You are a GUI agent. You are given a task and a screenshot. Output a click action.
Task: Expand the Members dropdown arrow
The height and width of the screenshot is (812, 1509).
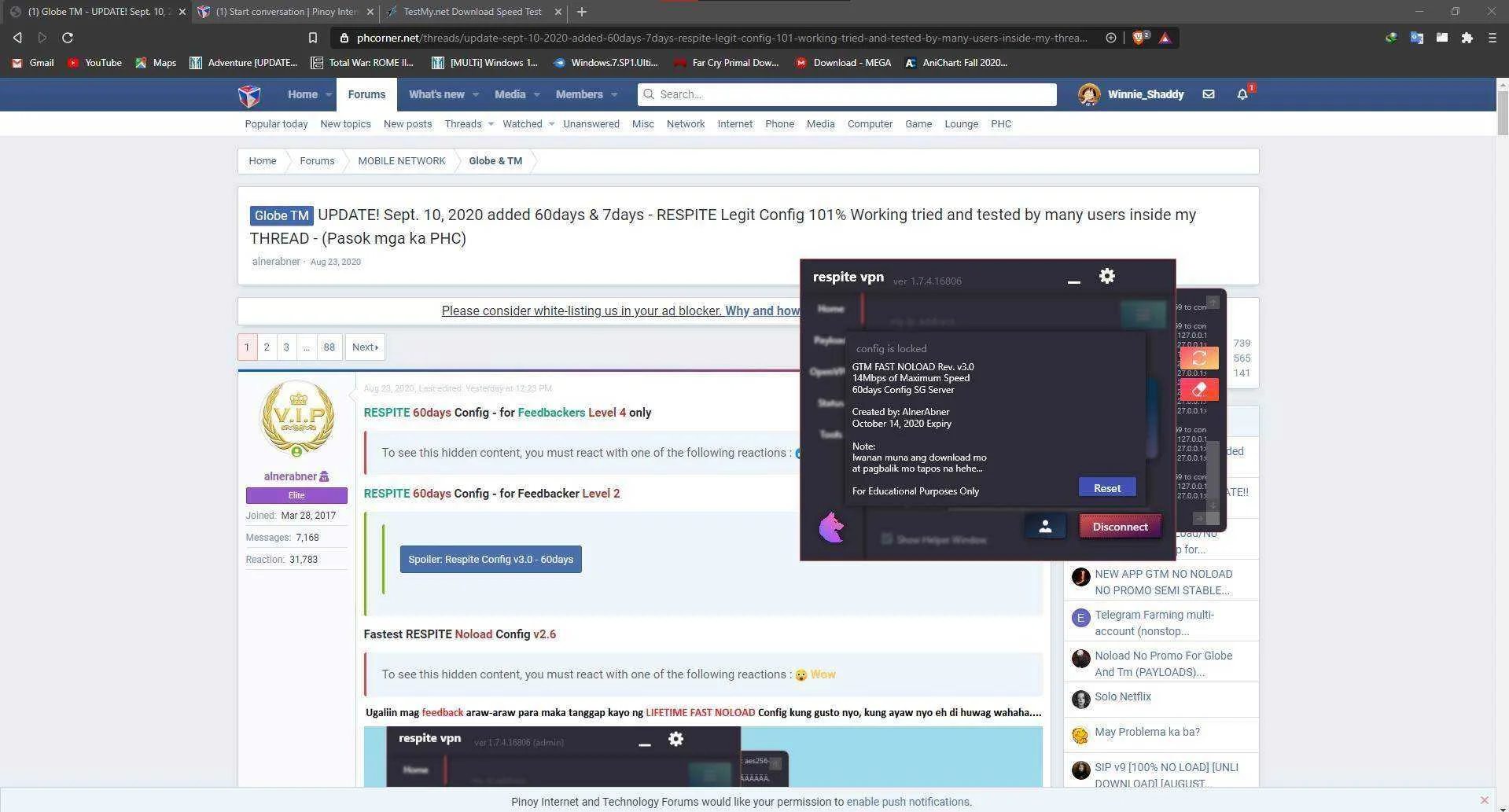pos(614,95)
